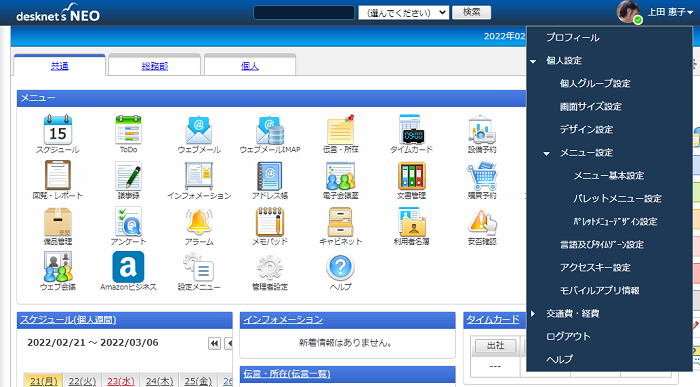This screenshot has height=387, width=700.
Task: Open the メモパッド notepad icon
Action: point(270,221)
